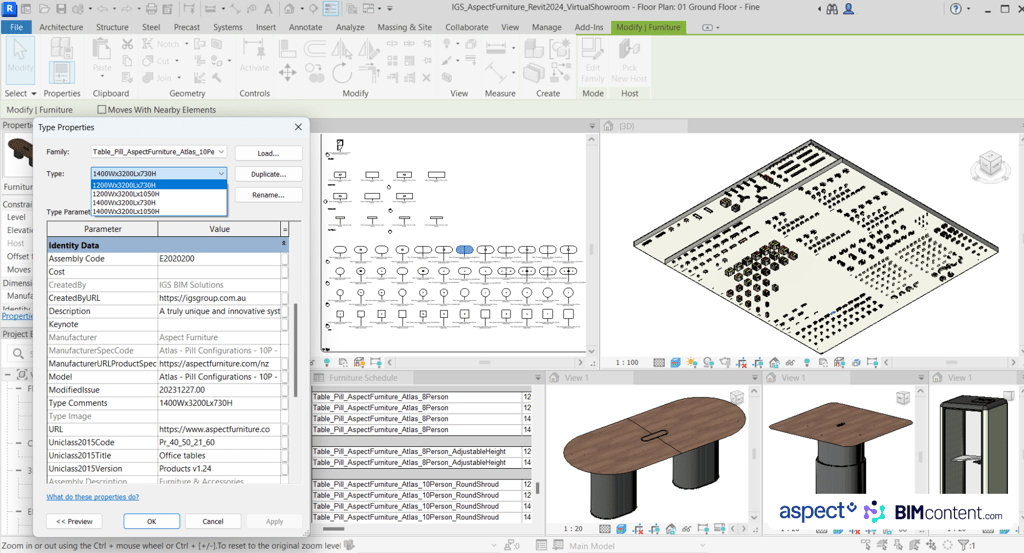Toggle the URL row end checkbox
This screenshot has height=553, width=1024.
click(x=284, y=429)
